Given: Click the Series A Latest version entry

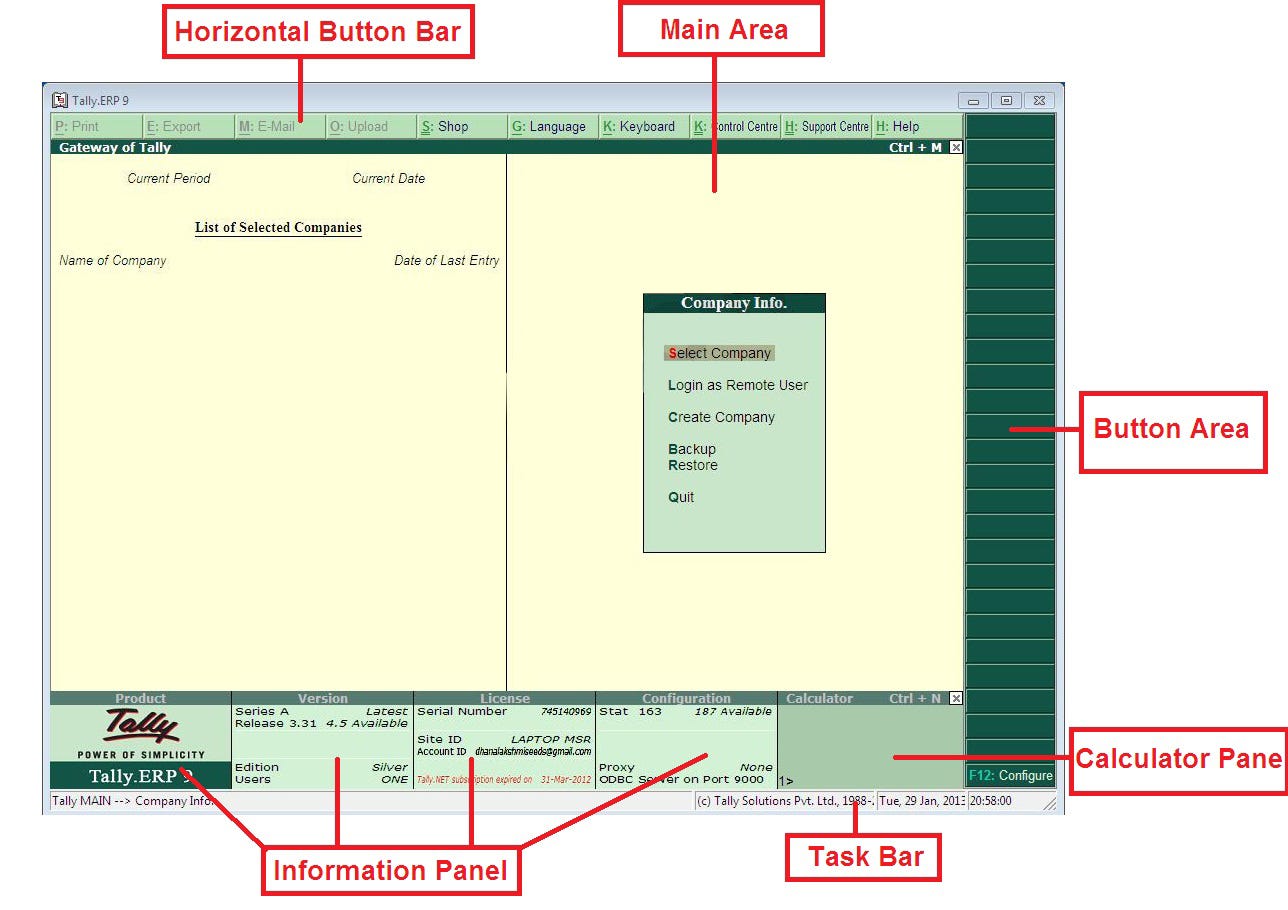Looking at the screenshot, I should (x=321, y=712).
